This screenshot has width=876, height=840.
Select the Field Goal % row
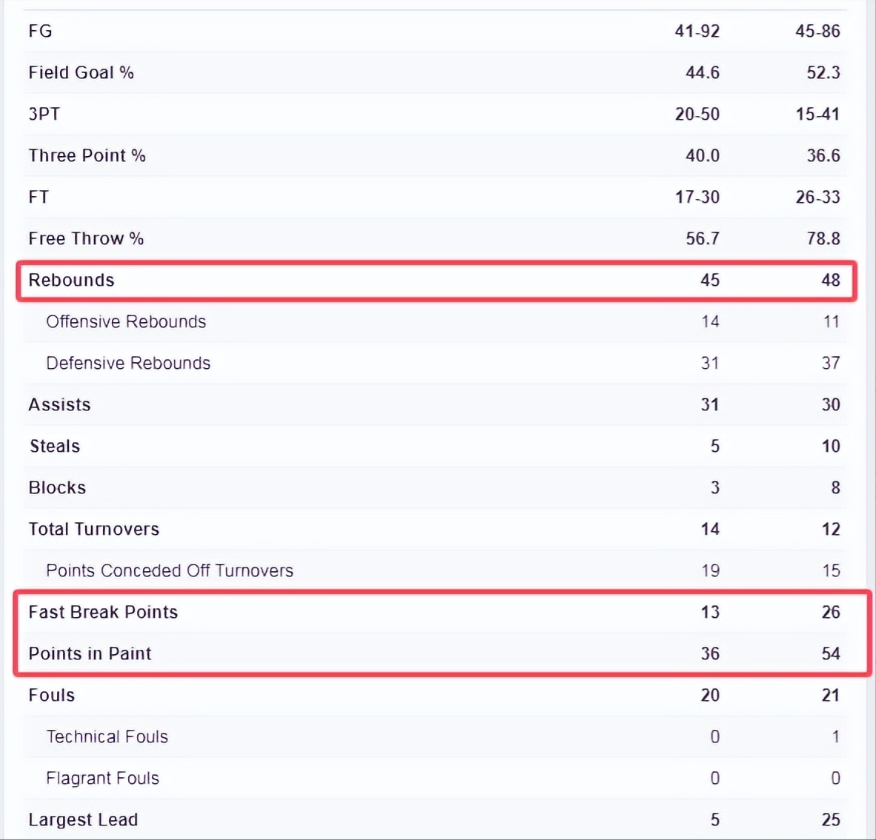click(81, 73)
